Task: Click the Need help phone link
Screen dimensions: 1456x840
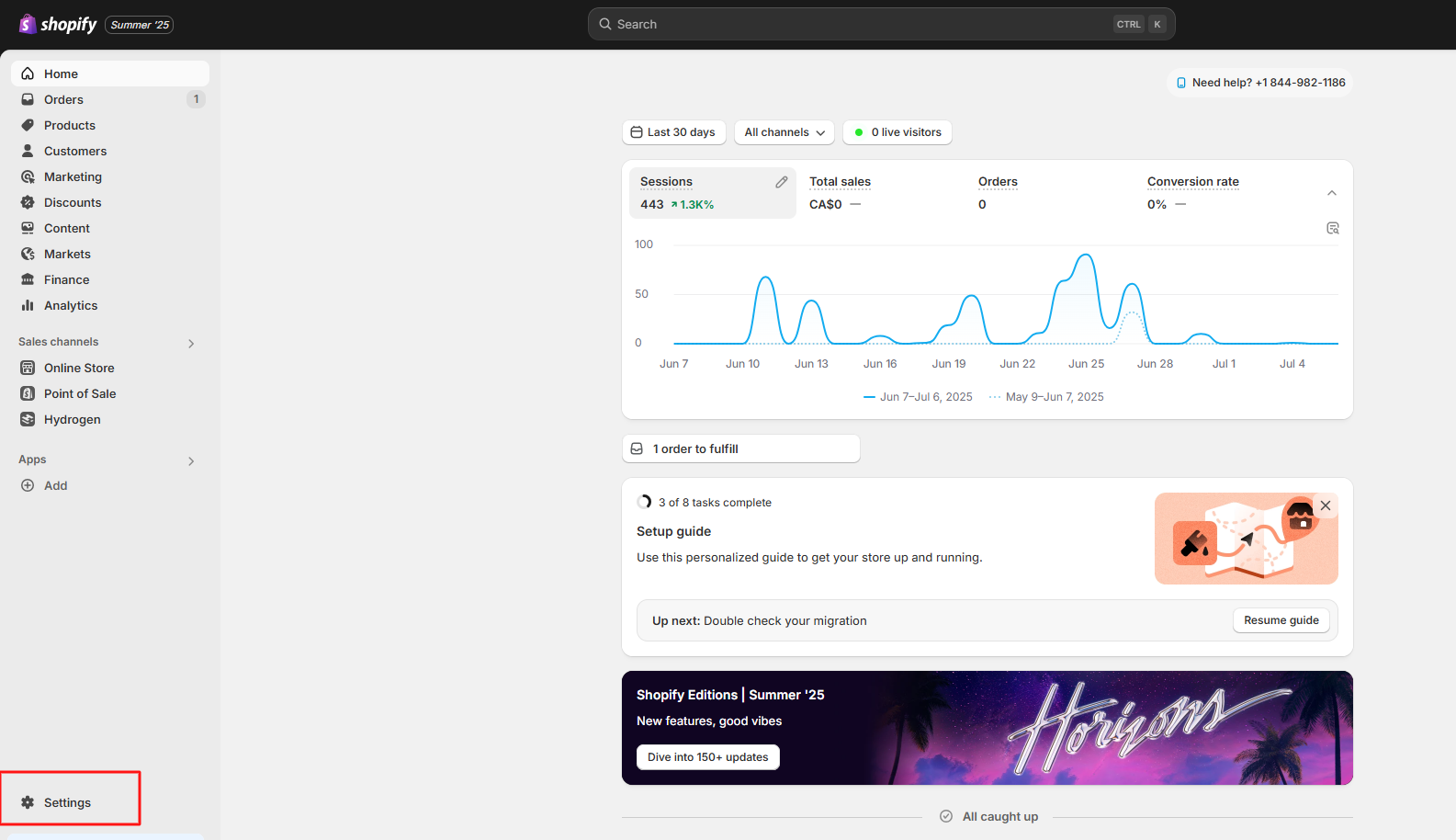Action: point(1260,83)
